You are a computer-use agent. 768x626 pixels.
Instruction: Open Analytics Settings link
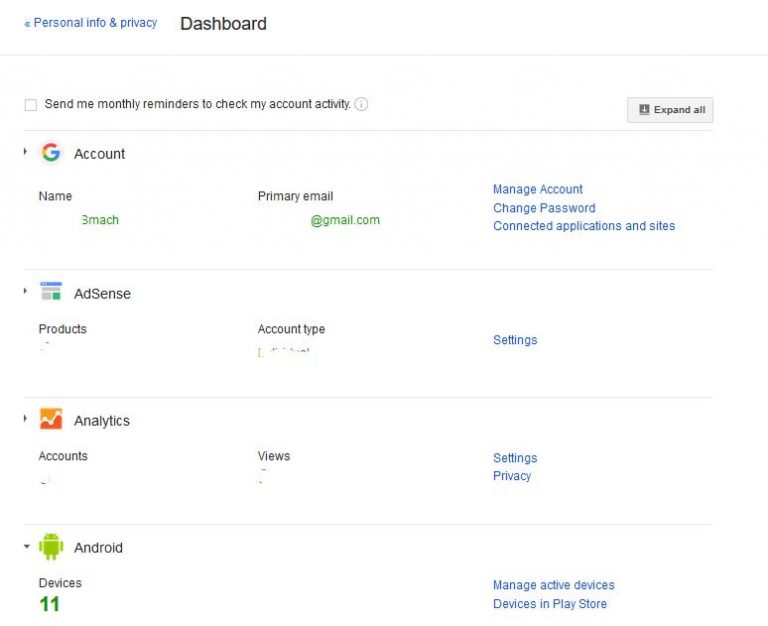pyautogui.click(x=515, y=458)
